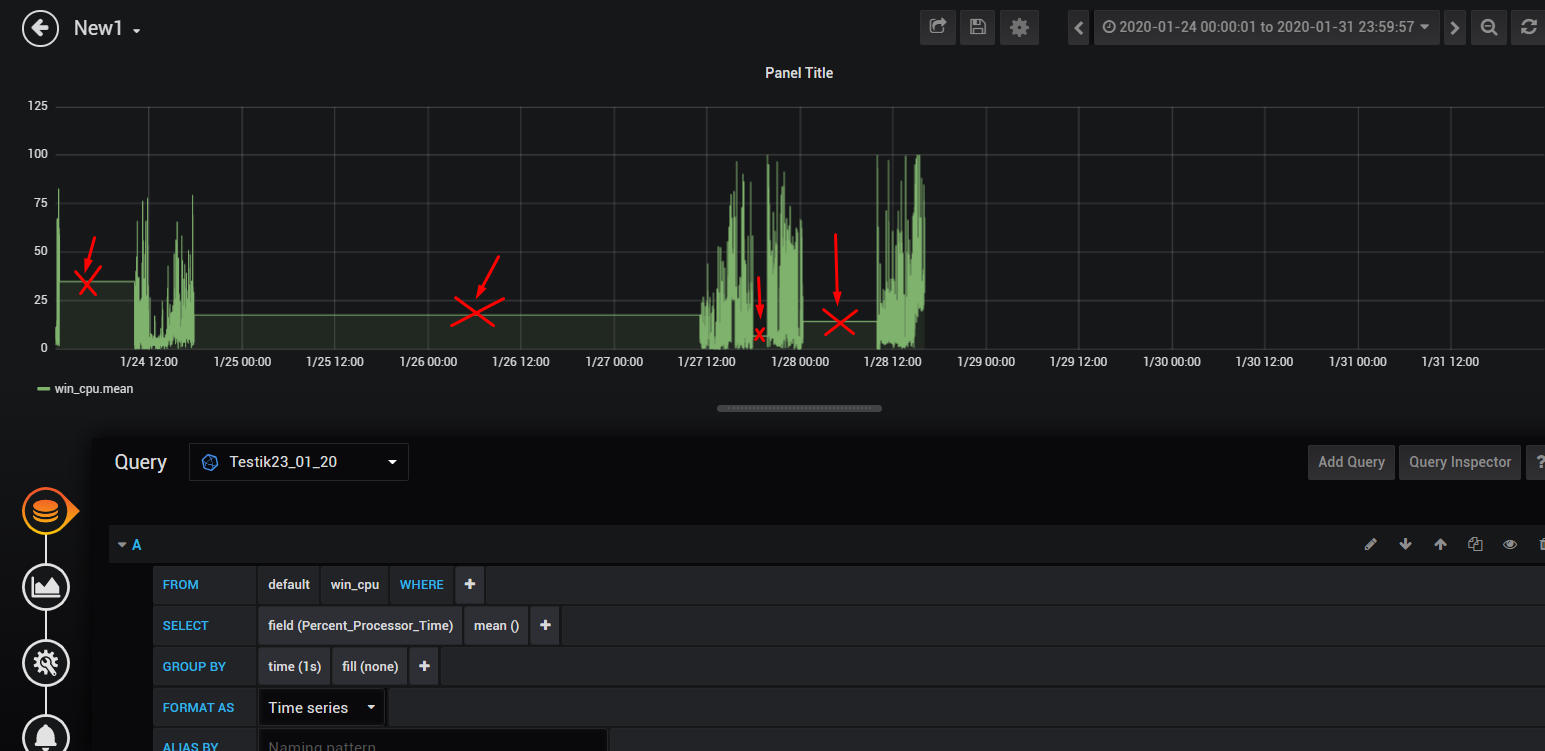Open the time range picker
The height and width of the screenshot is (751, 1545).
coord(1265,27)
